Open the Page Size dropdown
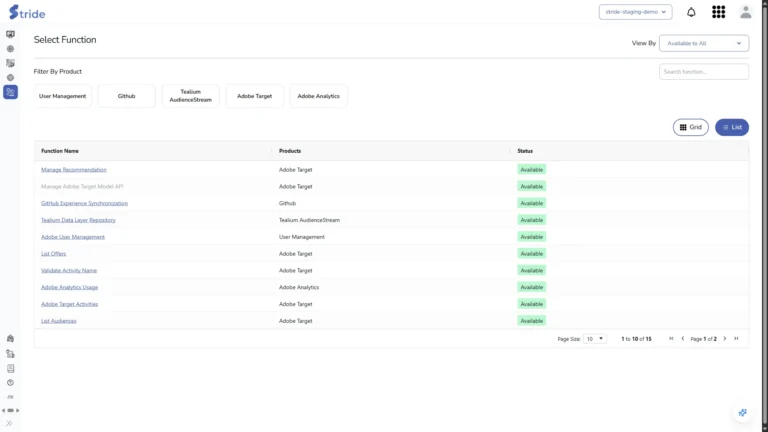 coord(595,339)
